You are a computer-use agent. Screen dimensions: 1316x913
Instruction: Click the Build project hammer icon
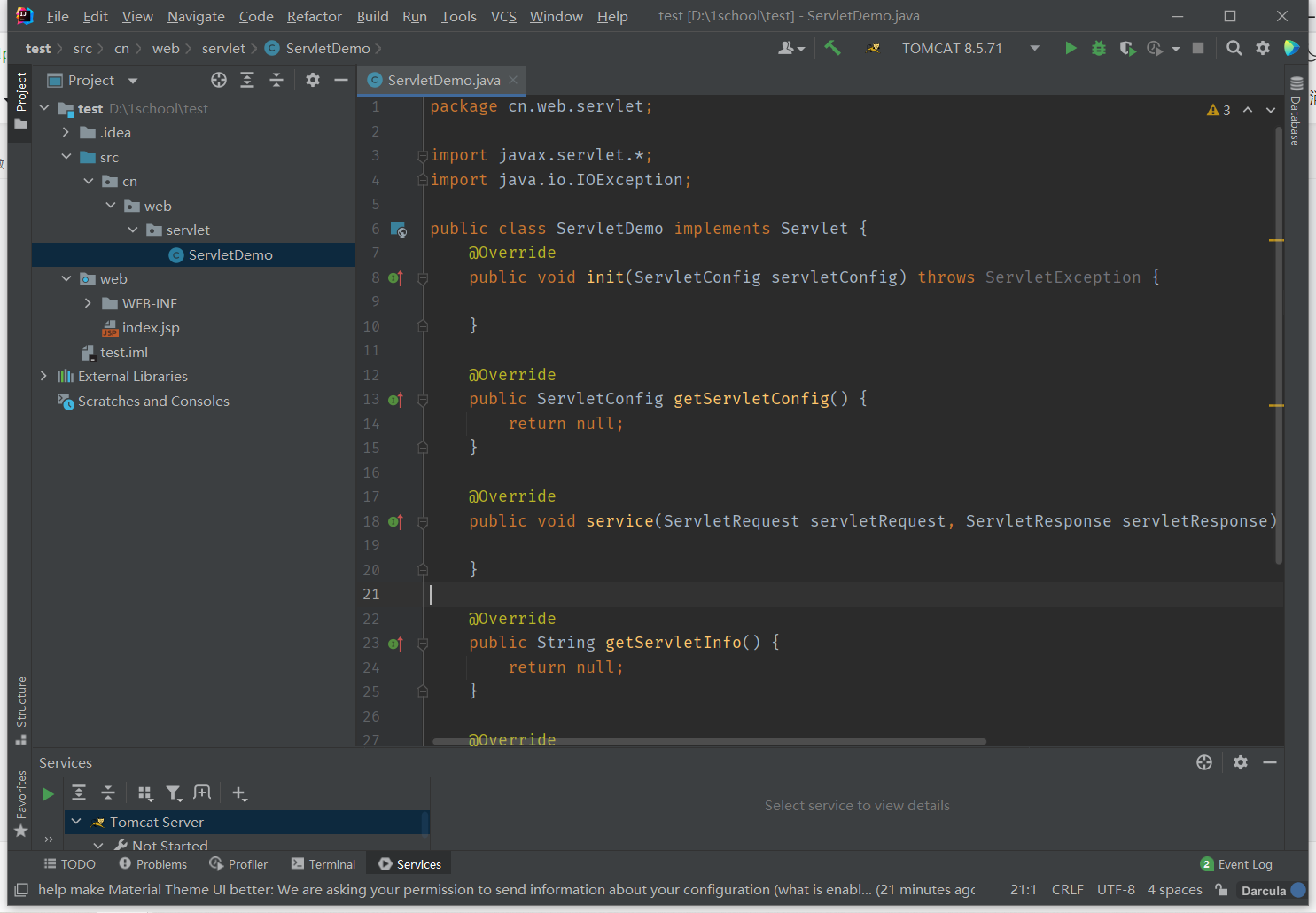point(832,48)
